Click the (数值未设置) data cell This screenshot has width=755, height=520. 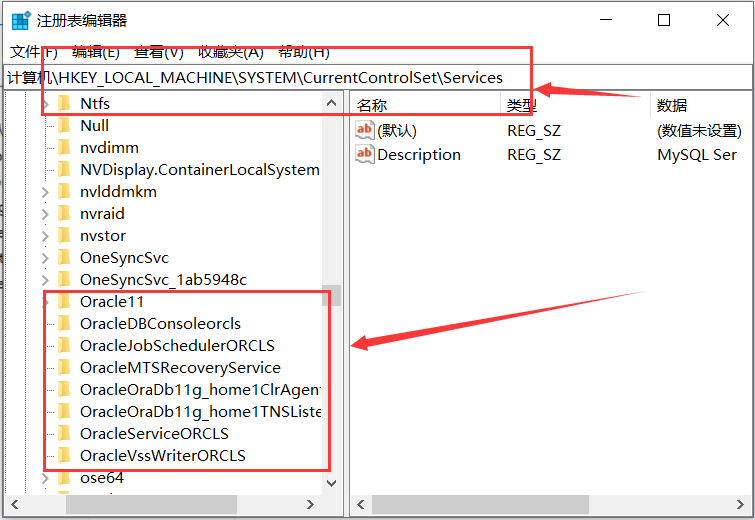point(699,130)
